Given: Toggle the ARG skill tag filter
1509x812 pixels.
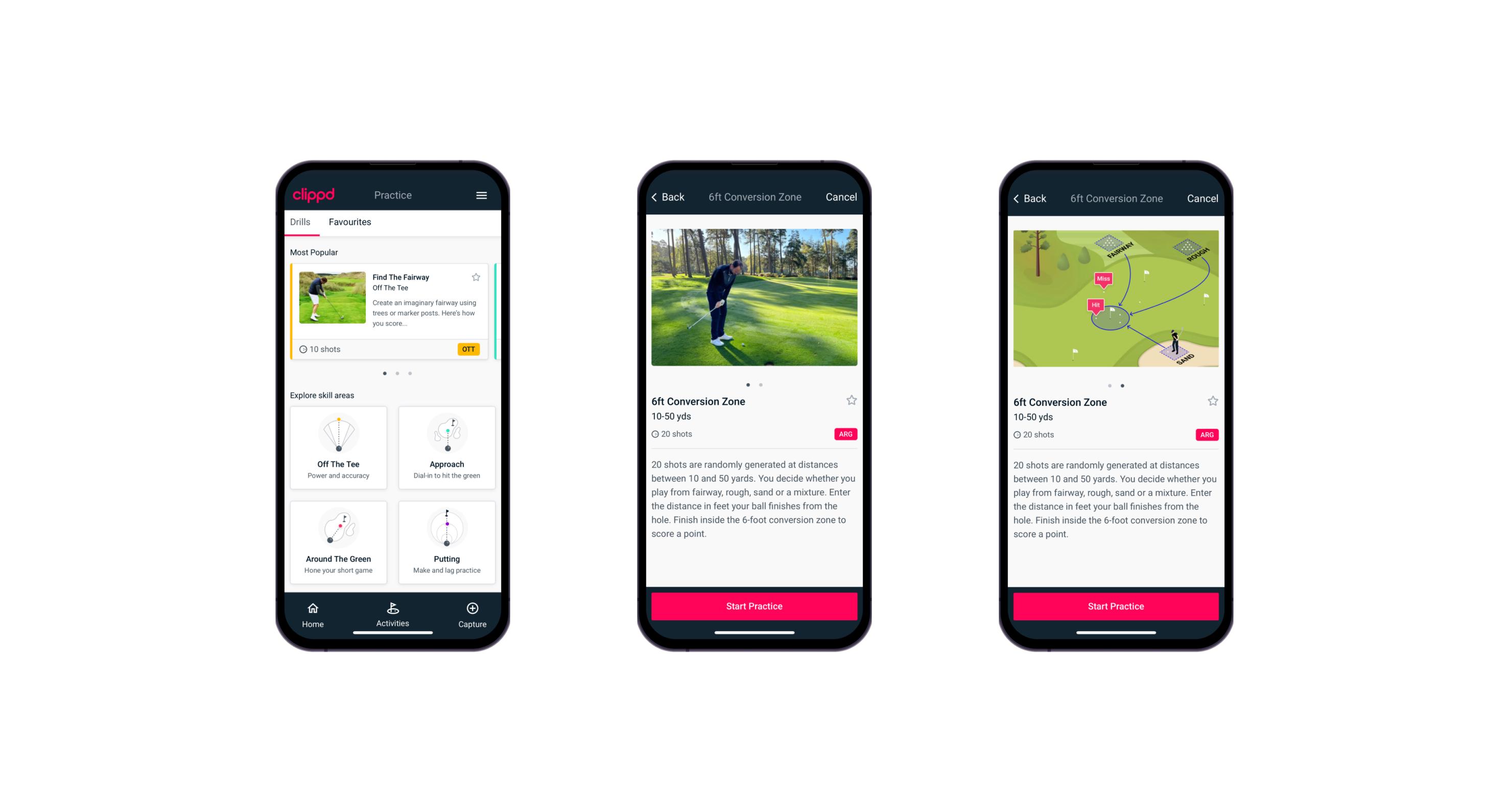Looking at the screenshot, I should pyautogui.click(x=846, y=434).
